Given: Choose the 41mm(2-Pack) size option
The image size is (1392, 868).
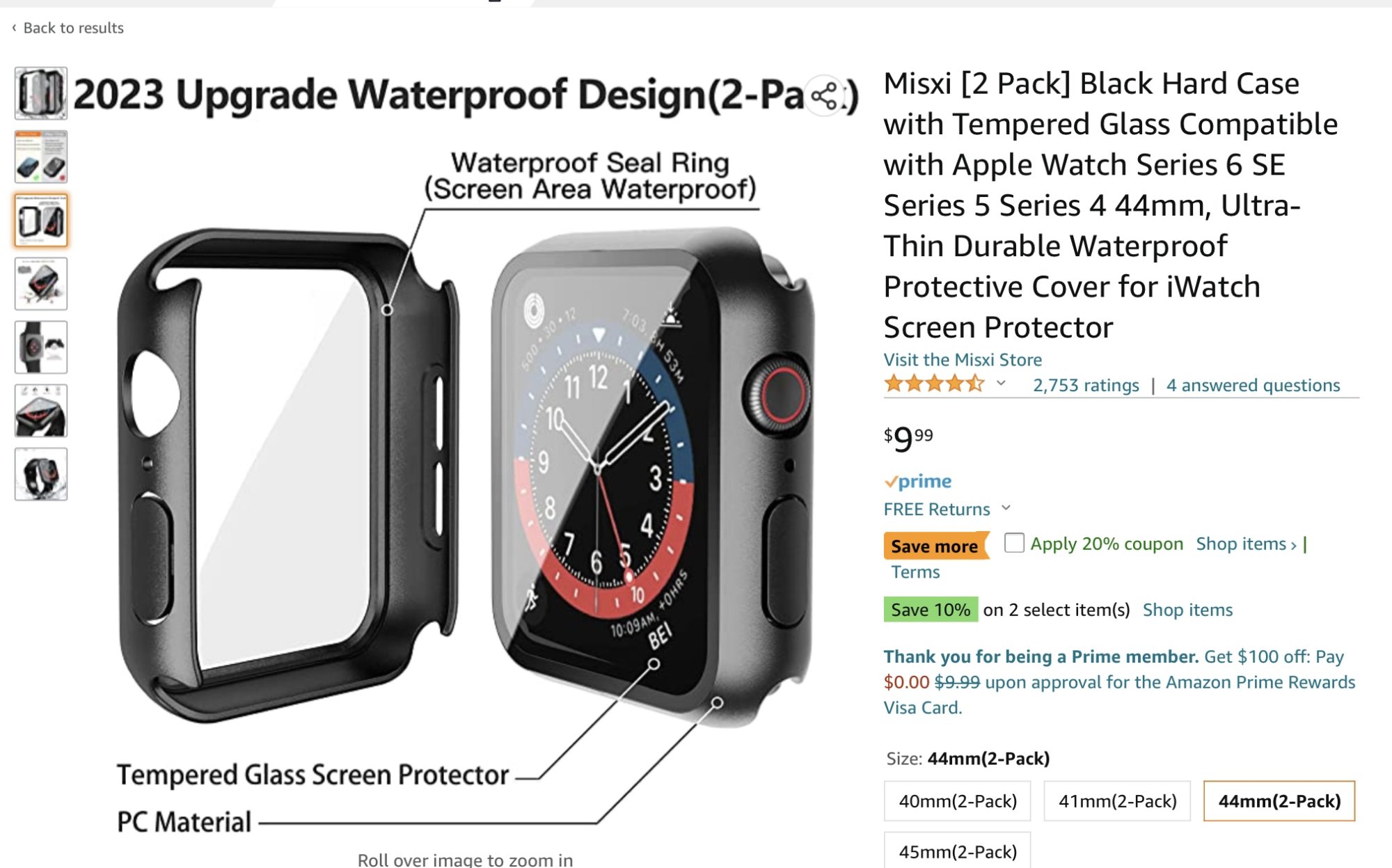Looking at the screenshot, I should [1117, 801].
